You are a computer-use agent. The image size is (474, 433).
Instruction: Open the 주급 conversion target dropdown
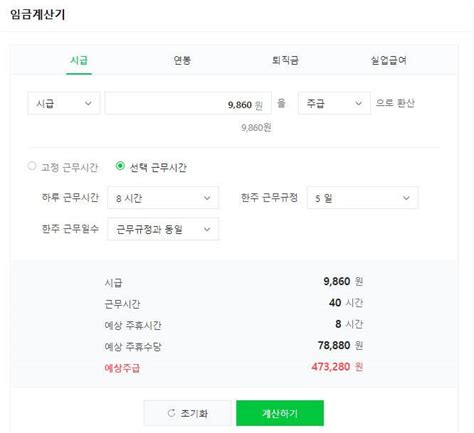(x=334, y=103)
